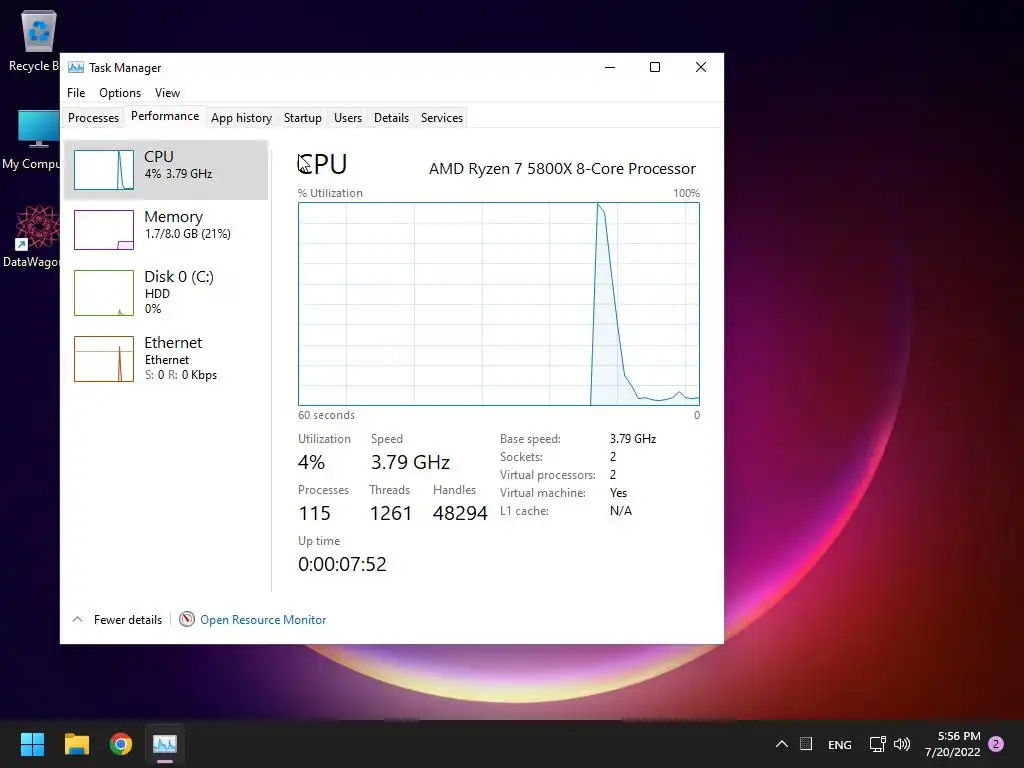
Task: Switch to the Details tab
Action: point(391,118)
